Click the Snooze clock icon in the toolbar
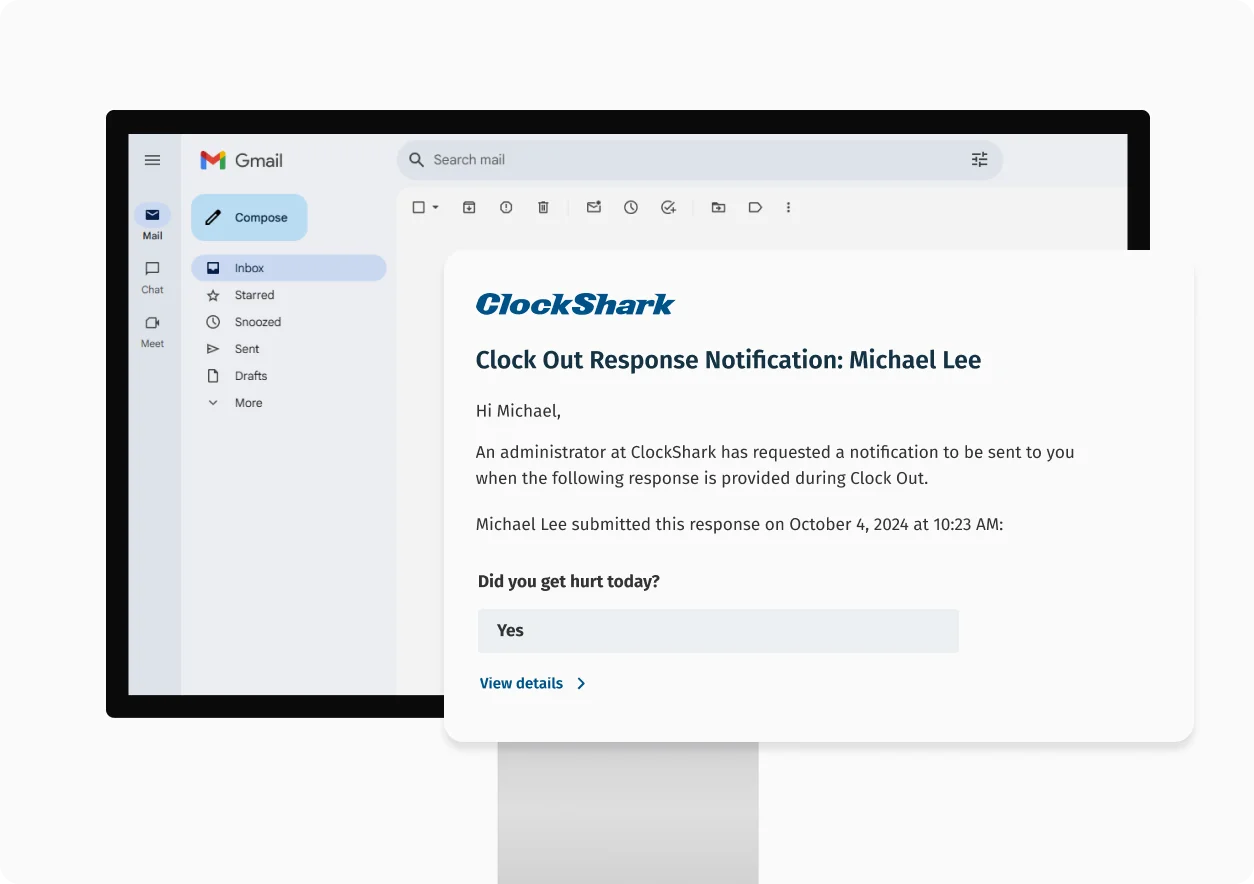1254x884 pixels. click(x=631, y=207)
